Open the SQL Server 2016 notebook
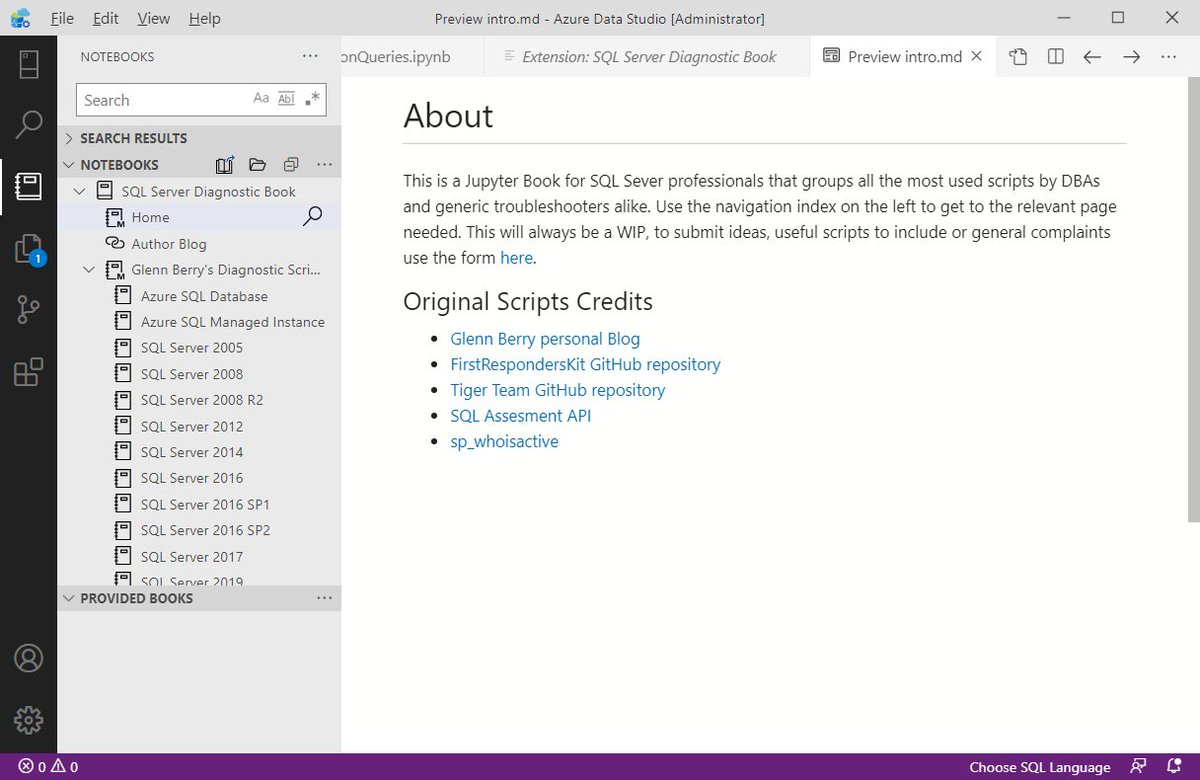Screen dimensions: 1200x780 pos(192,478)
